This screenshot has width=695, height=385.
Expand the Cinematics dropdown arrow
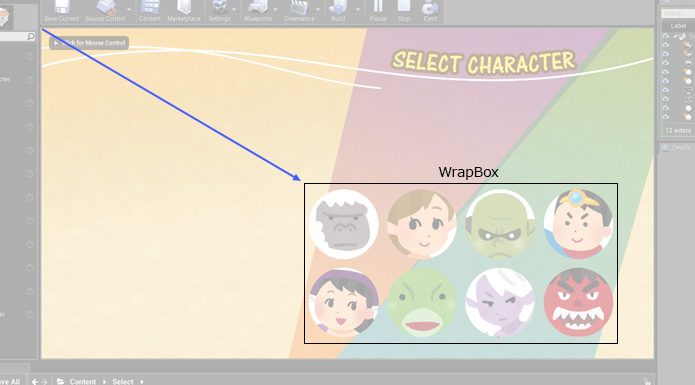pos(318,9)
